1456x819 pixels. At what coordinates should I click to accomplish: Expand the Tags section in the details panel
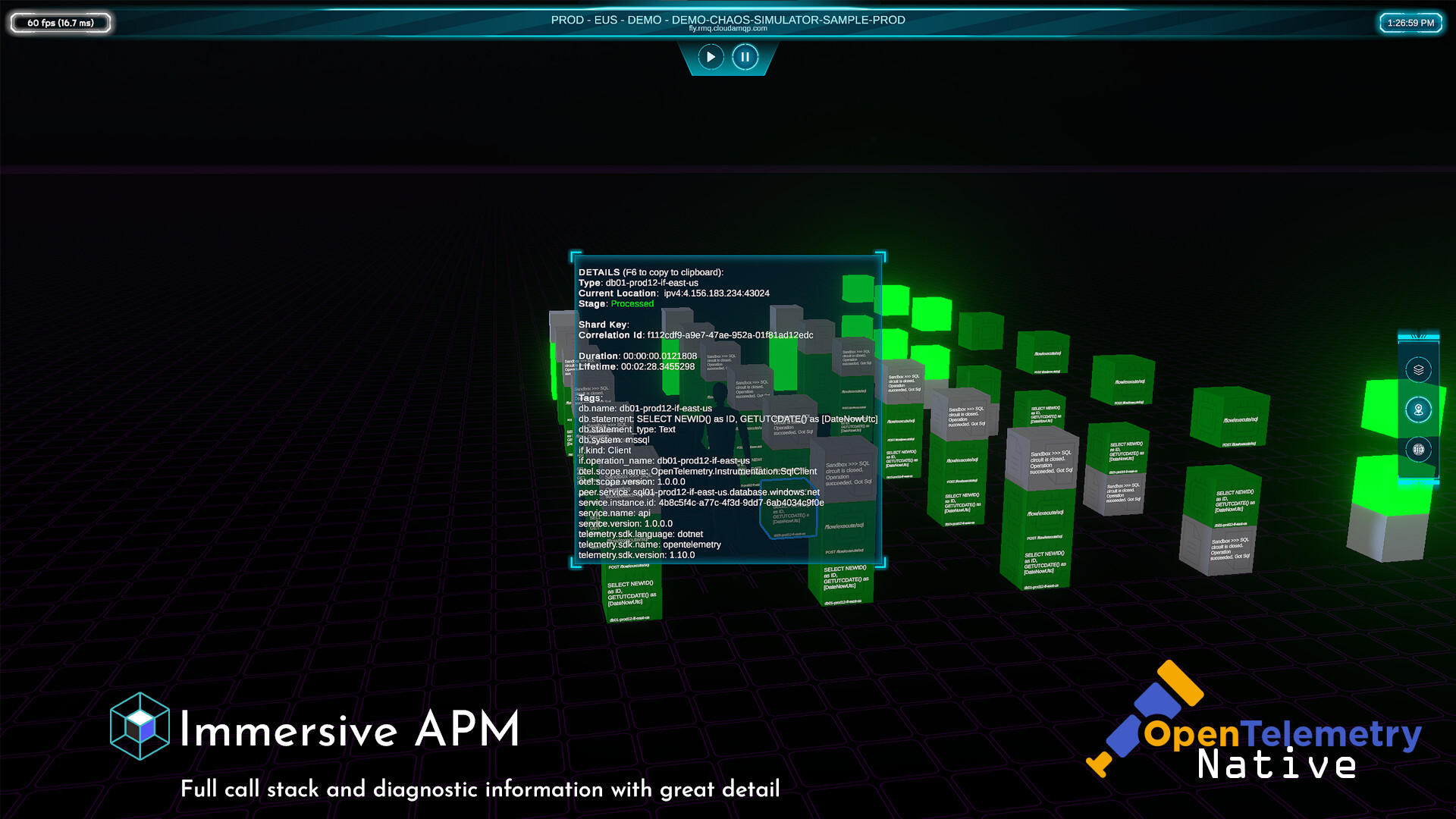(x=590, y=397)
